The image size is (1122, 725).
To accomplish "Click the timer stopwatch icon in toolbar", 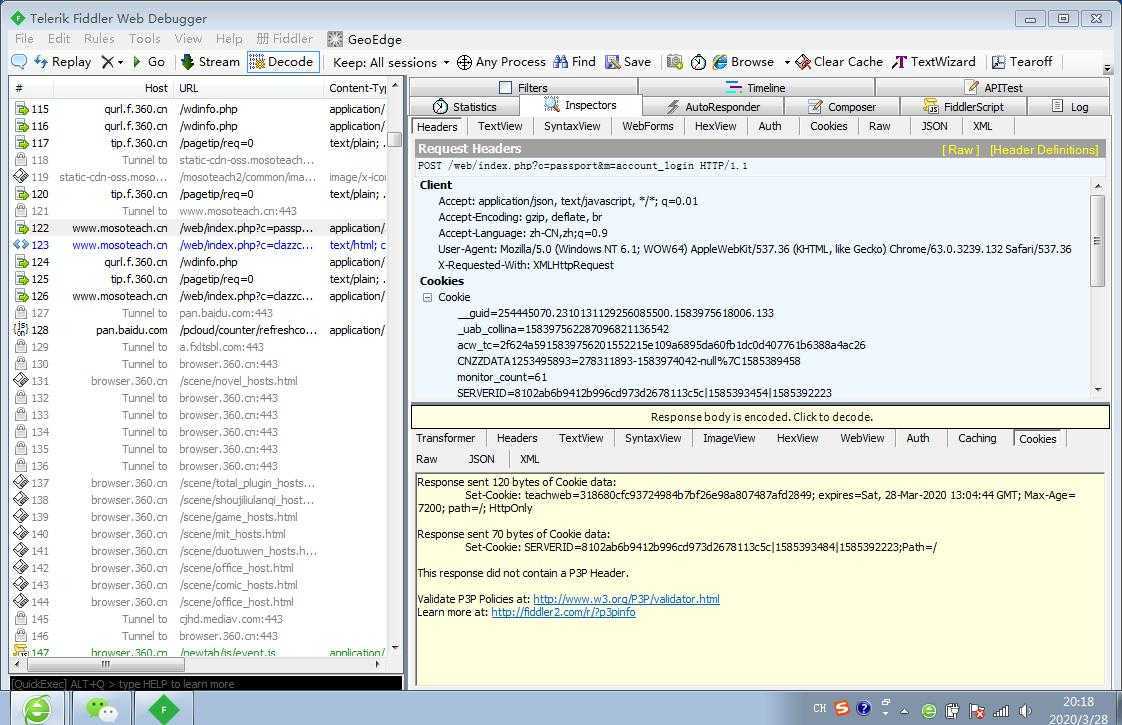I will coord(698,62).
